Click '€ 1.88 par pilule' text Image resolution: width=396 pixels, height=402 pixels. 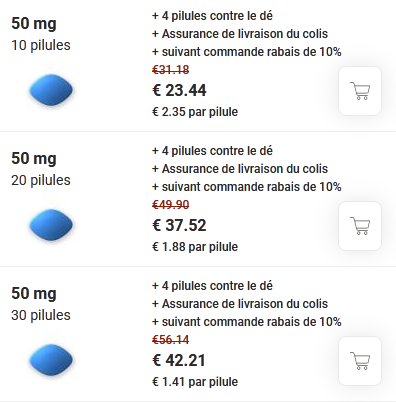[x=195, y=247]
